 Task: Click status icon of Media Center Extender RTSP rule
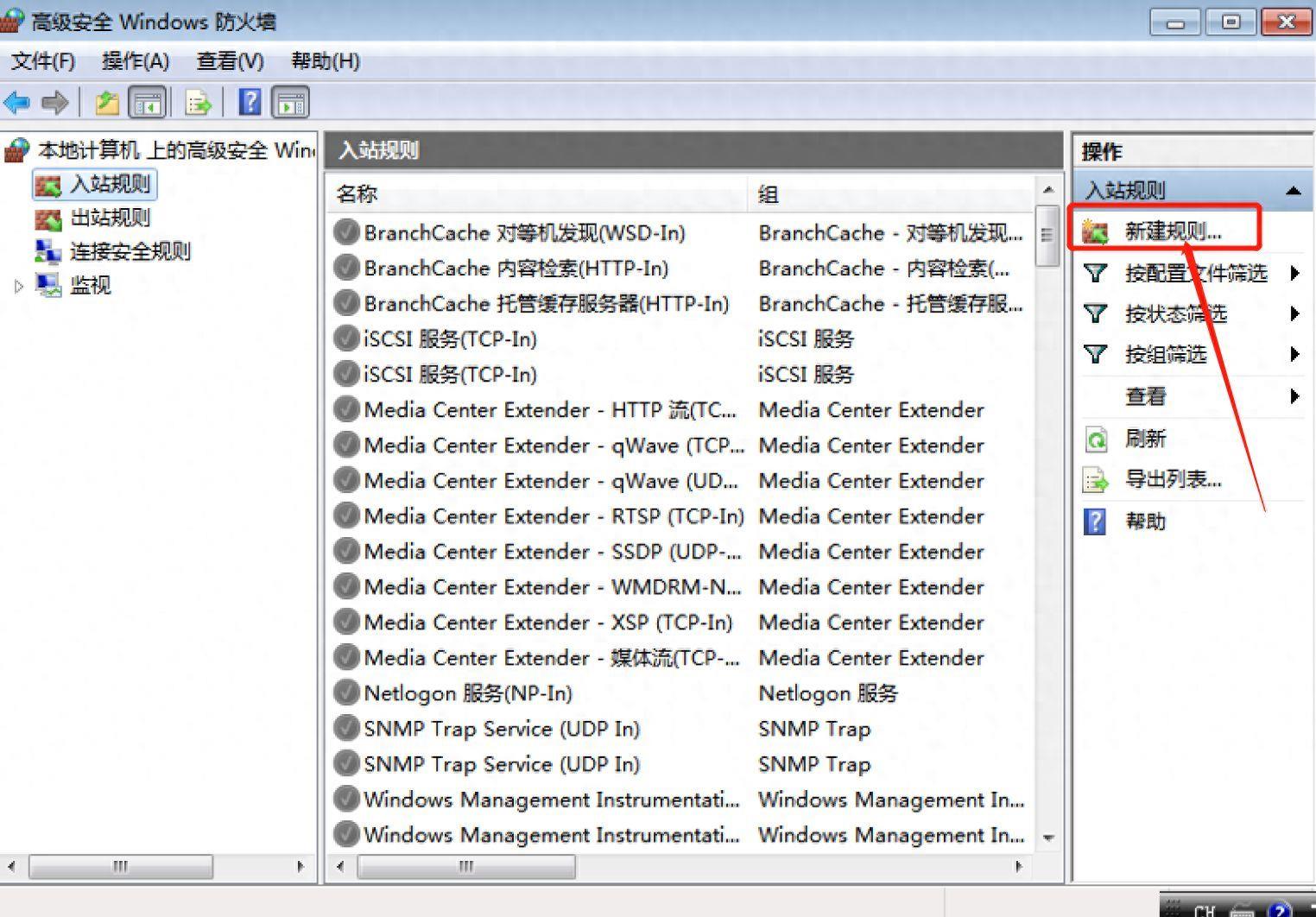pos(346,515)
